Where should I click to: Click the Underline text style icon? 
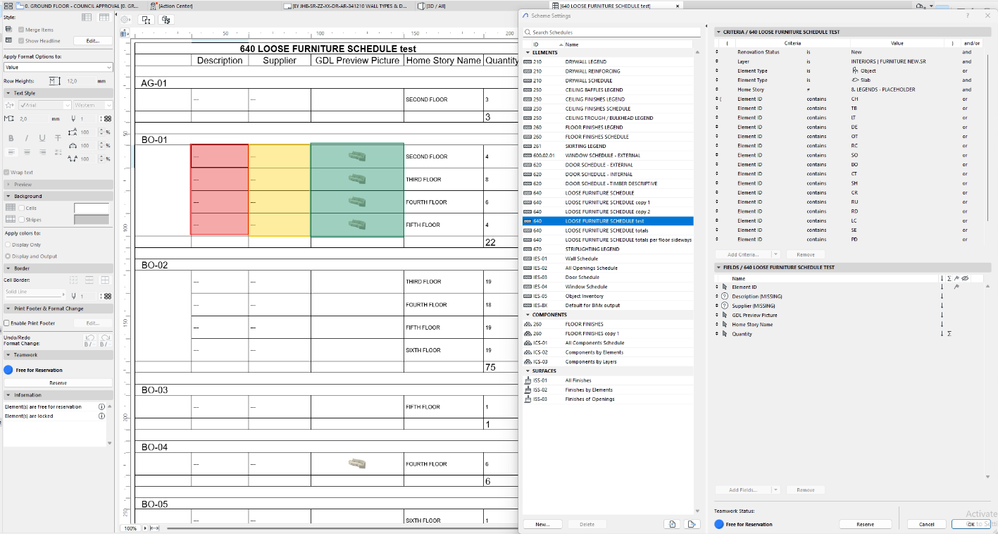coord(42,138)
